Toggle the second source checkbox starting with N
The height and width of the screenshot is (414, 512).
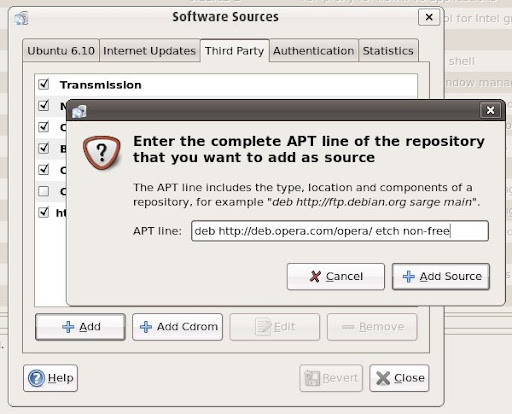pyautogui.click(x=44, y=106)
